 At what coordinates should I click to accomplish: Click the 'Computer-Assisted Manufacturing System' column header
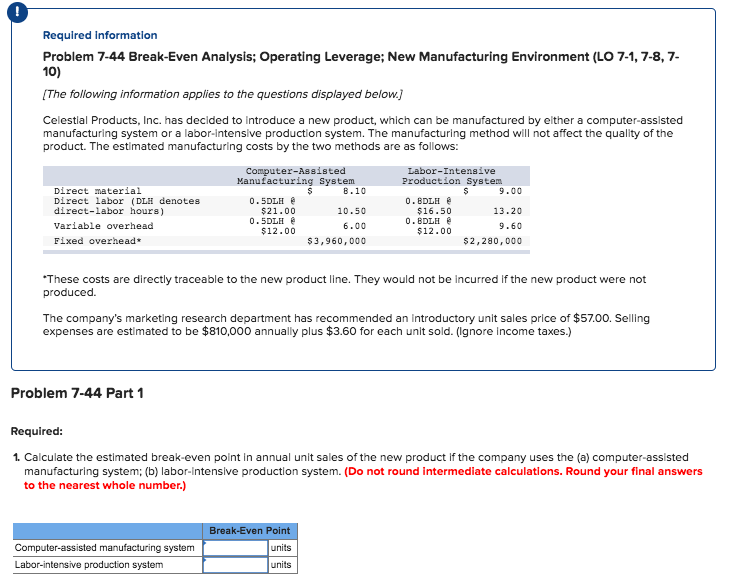click(x=295, y=176)
